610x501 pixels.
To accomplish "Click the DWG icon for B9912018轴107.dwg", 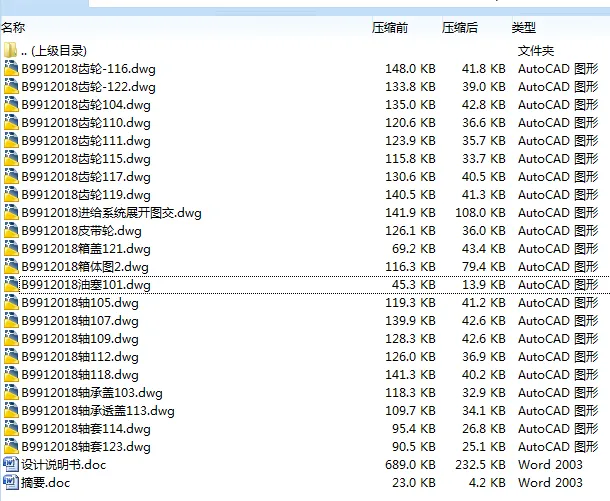I will click(x=11, y=321).
